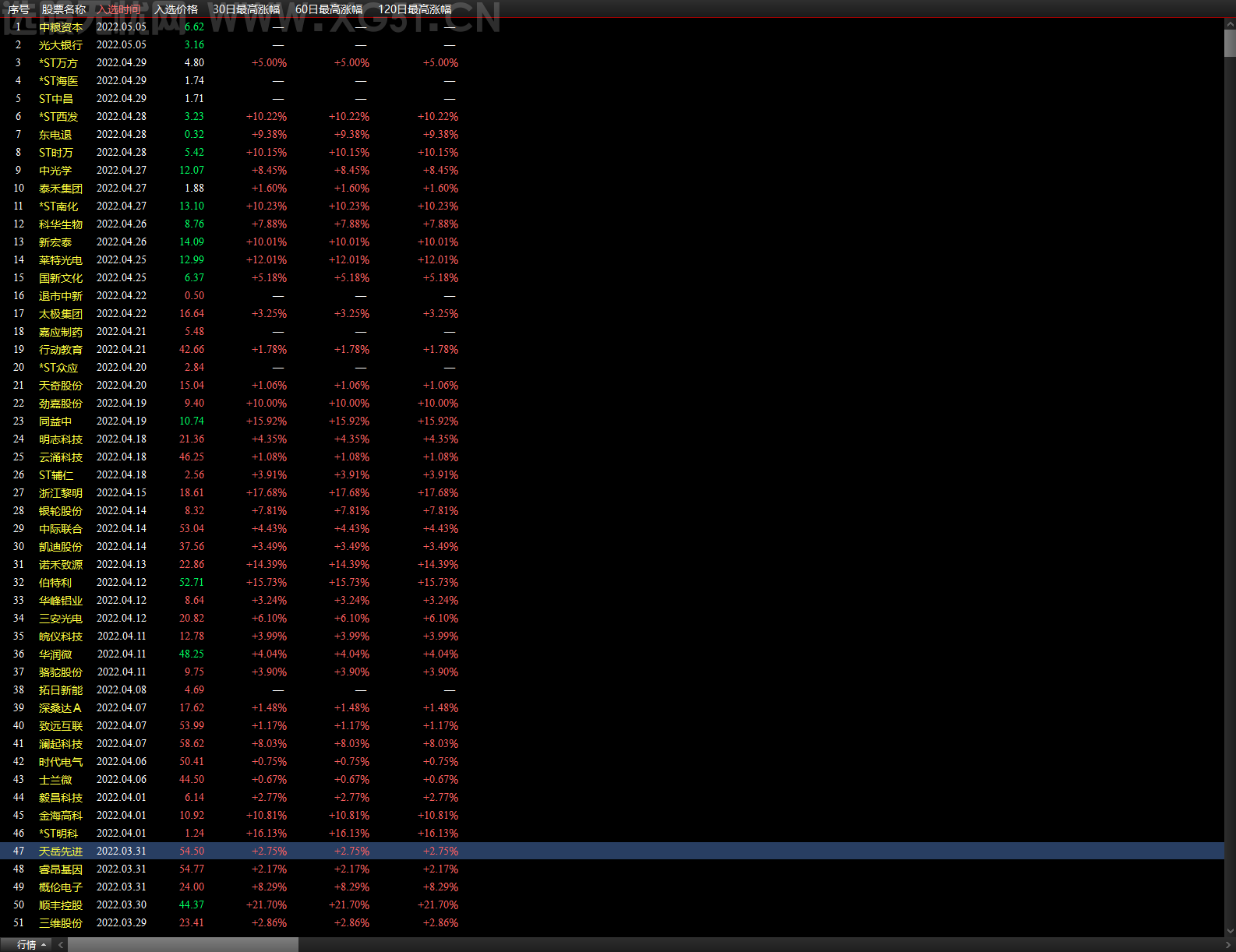The height and width of the screenshot is (952, 1236).
Task: Click the 时代电气 stock name
Action: [x=61, y=762]
